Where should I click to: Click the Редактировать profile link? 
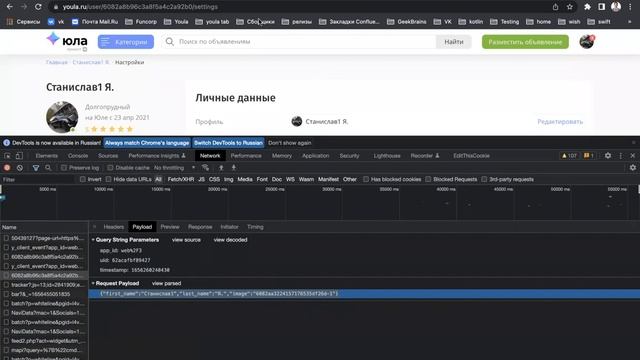tap(560, 122)
